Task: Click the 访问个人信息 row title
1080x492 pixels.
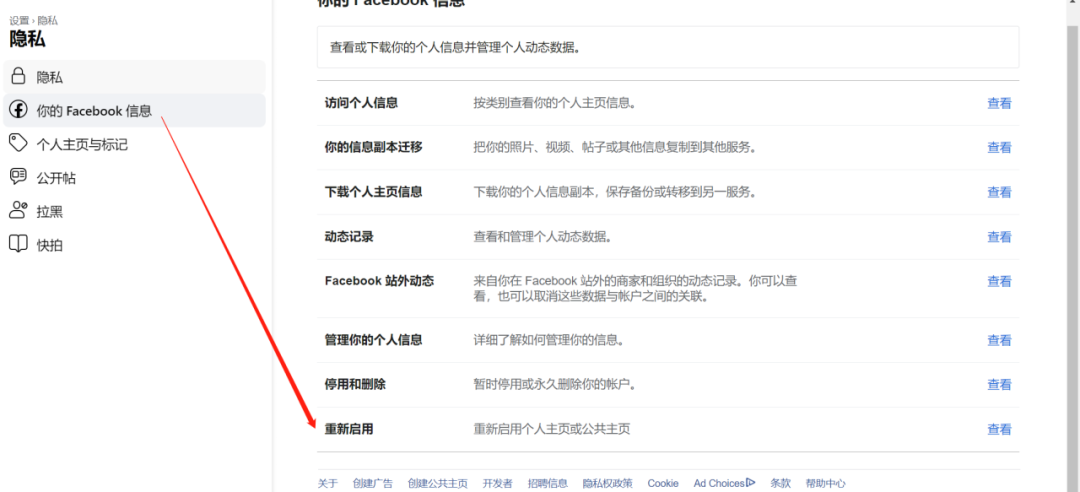Action: (x=361, y=103)
